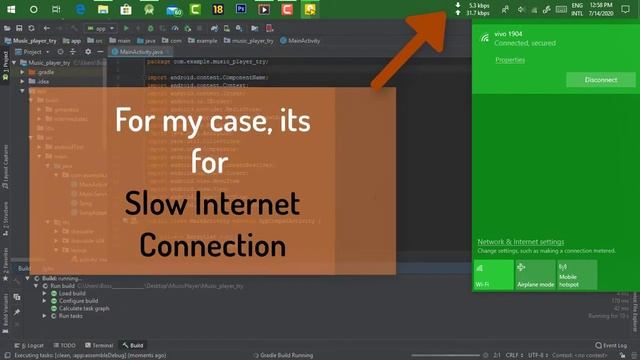The height and width of the screenshot is (360, 640).
Task: Click the 'example' breadcrumb
Action: point(202,41)
